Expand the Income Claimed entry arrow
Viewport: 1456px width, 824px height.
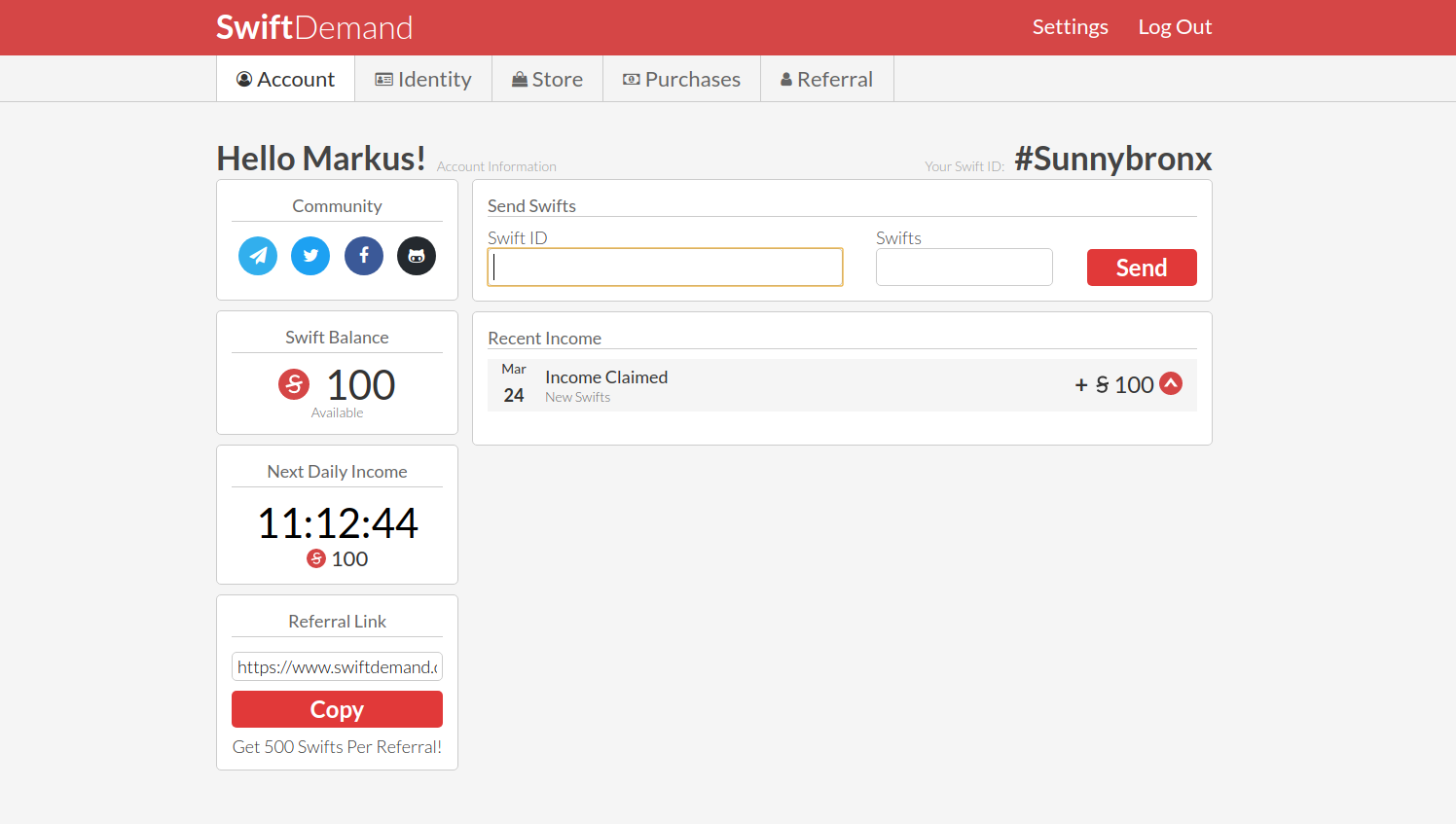[x=1171, y=383]
